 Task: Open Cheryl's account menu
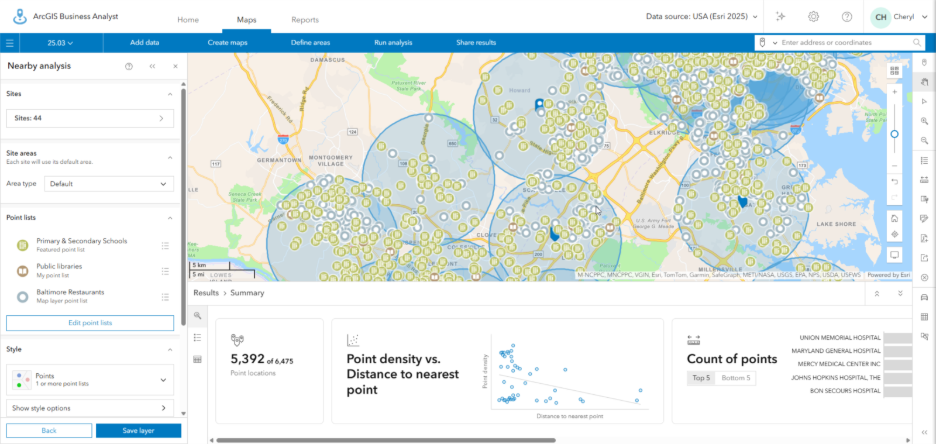click(897, 17)
